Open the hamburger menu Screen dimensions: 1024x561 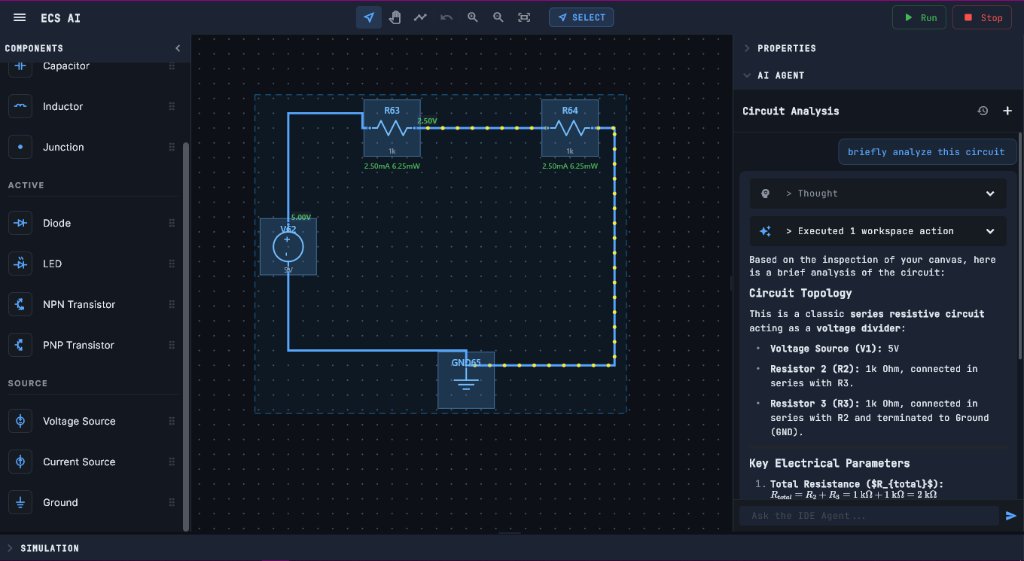point(20,18)
